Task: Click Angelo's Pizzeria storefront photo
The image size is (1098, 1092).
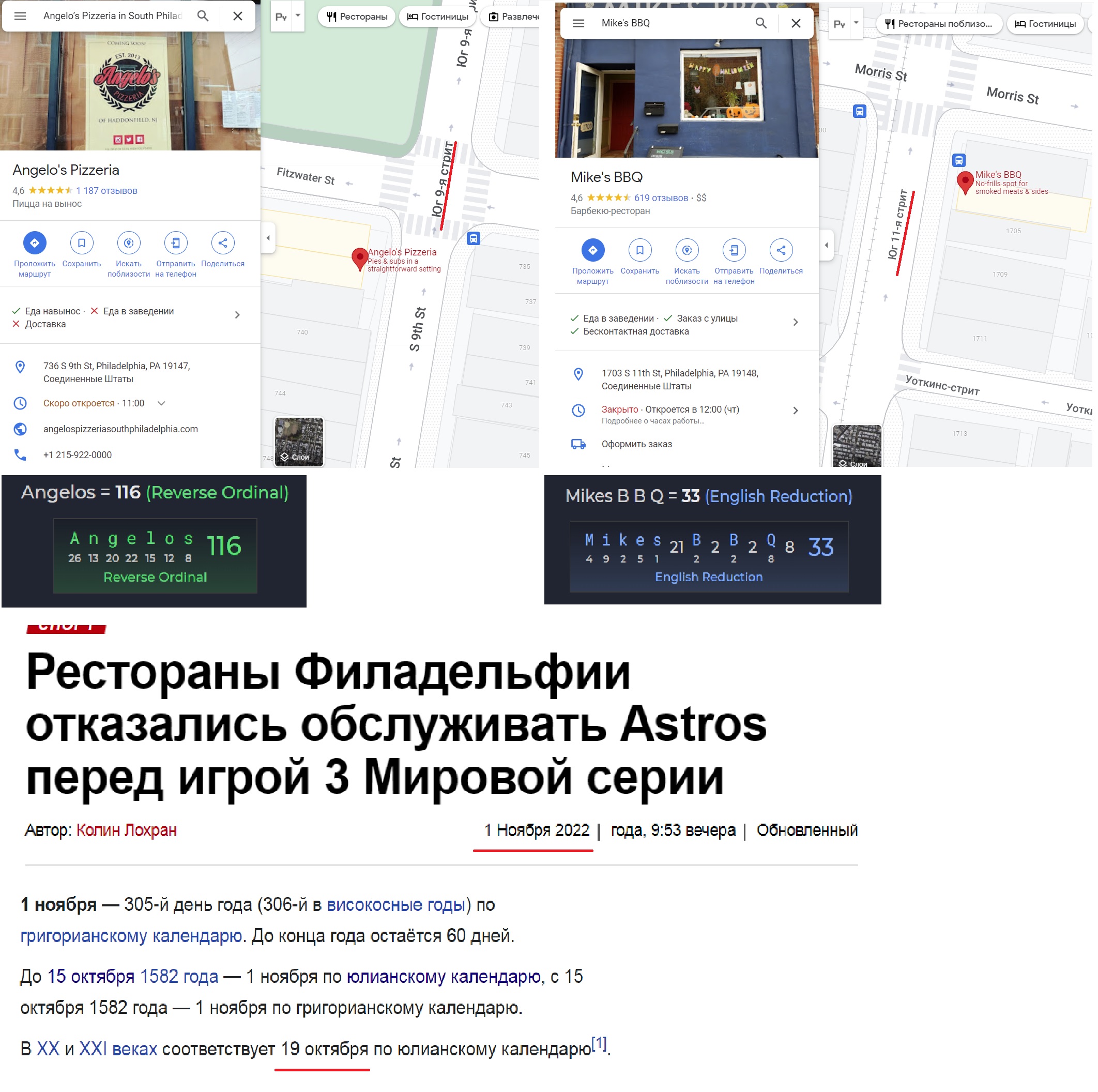Action: [131, 92]
